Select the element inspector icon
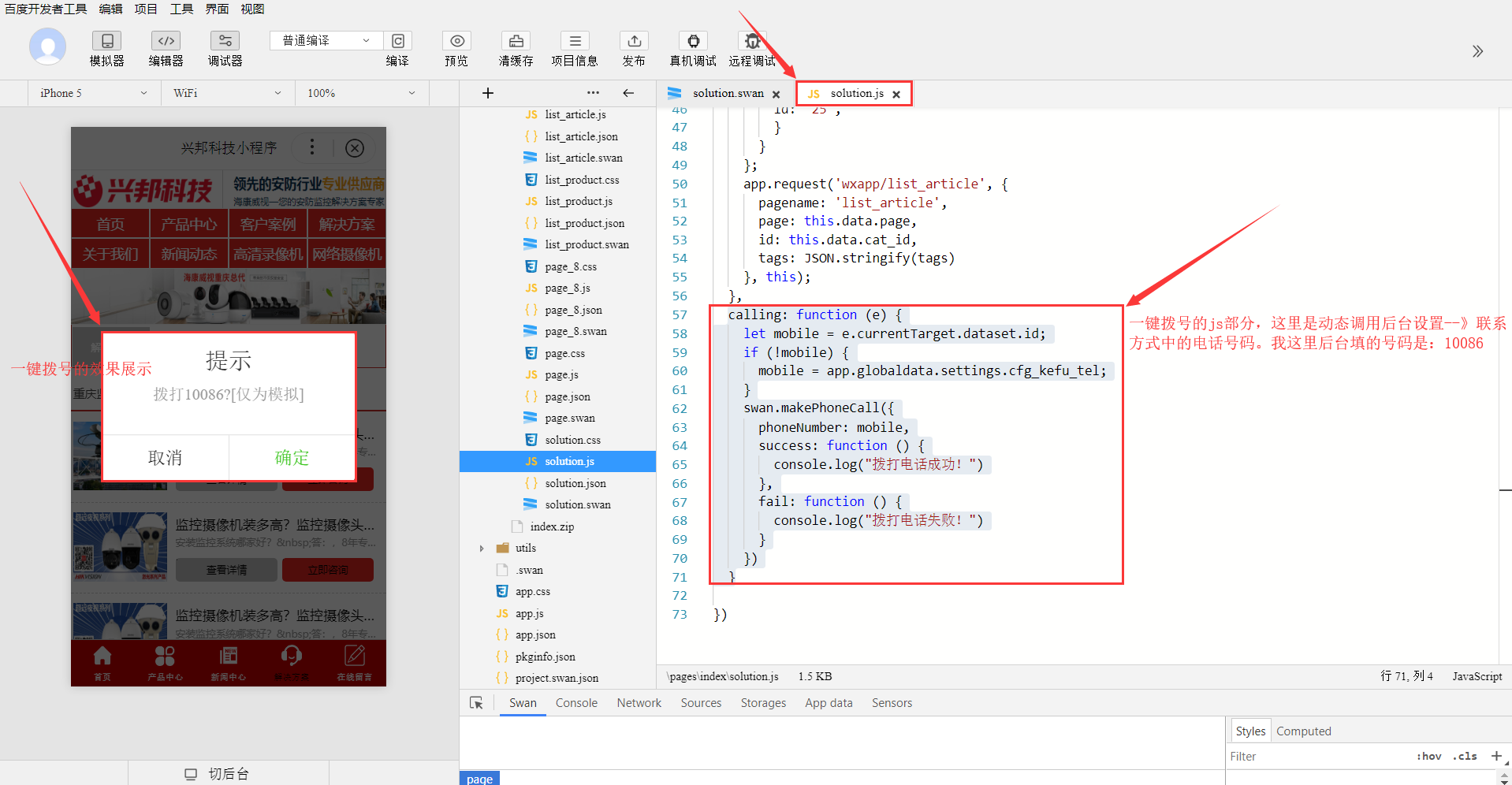 476,703
